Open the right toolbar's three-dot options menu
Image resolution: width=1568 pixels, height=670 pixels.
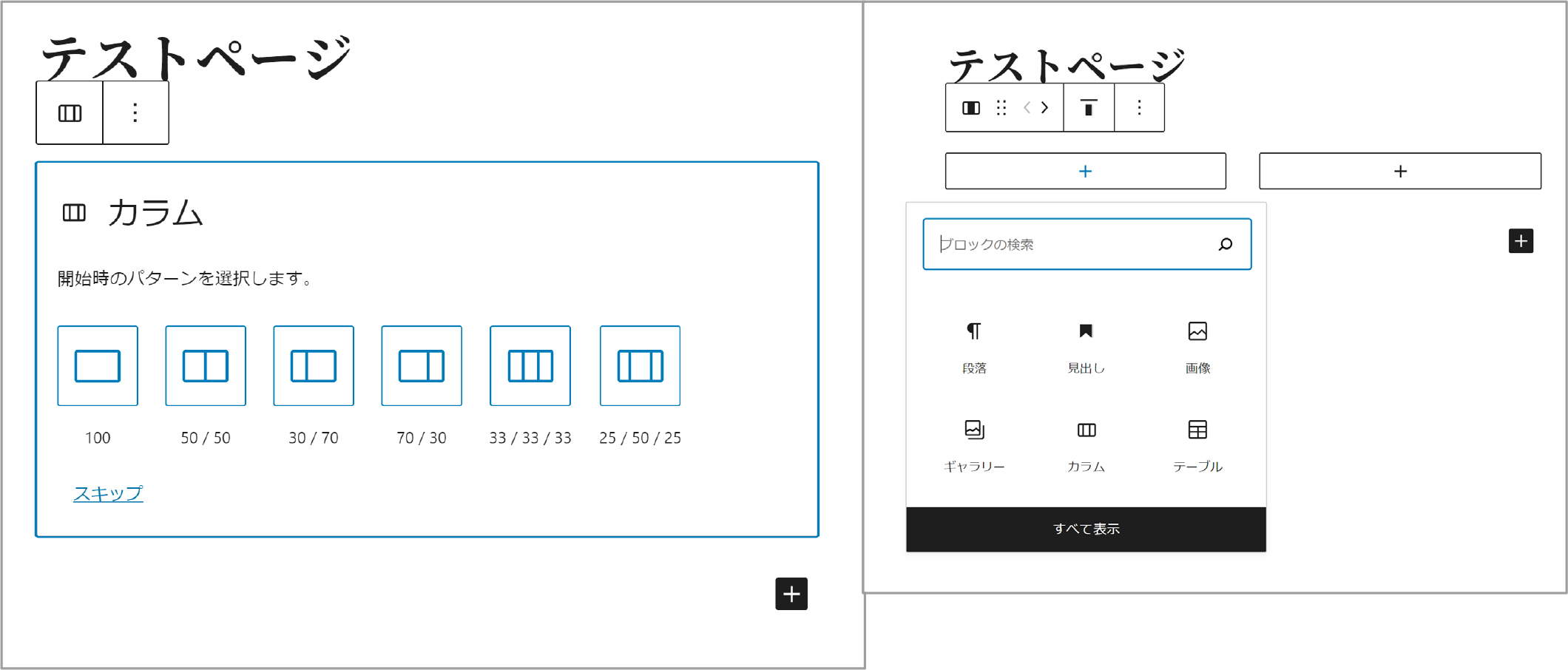[x=1139, y=109]
